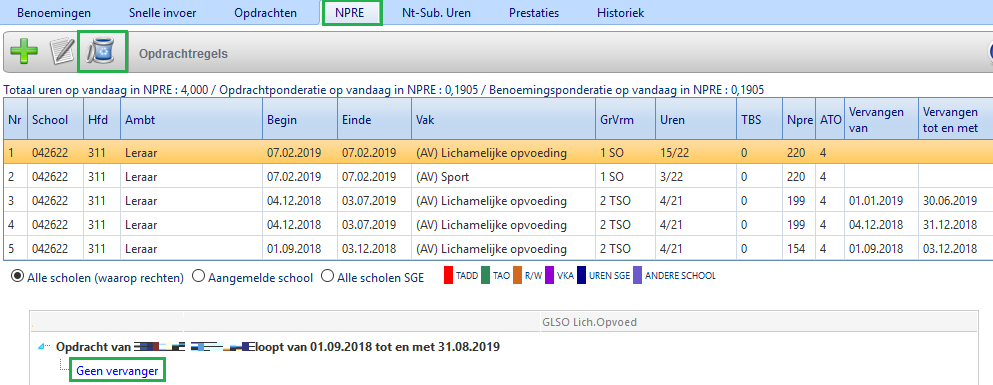993x385 pixels.
Task: Go to Snelle invoer tab
Action: pos(162,13)
